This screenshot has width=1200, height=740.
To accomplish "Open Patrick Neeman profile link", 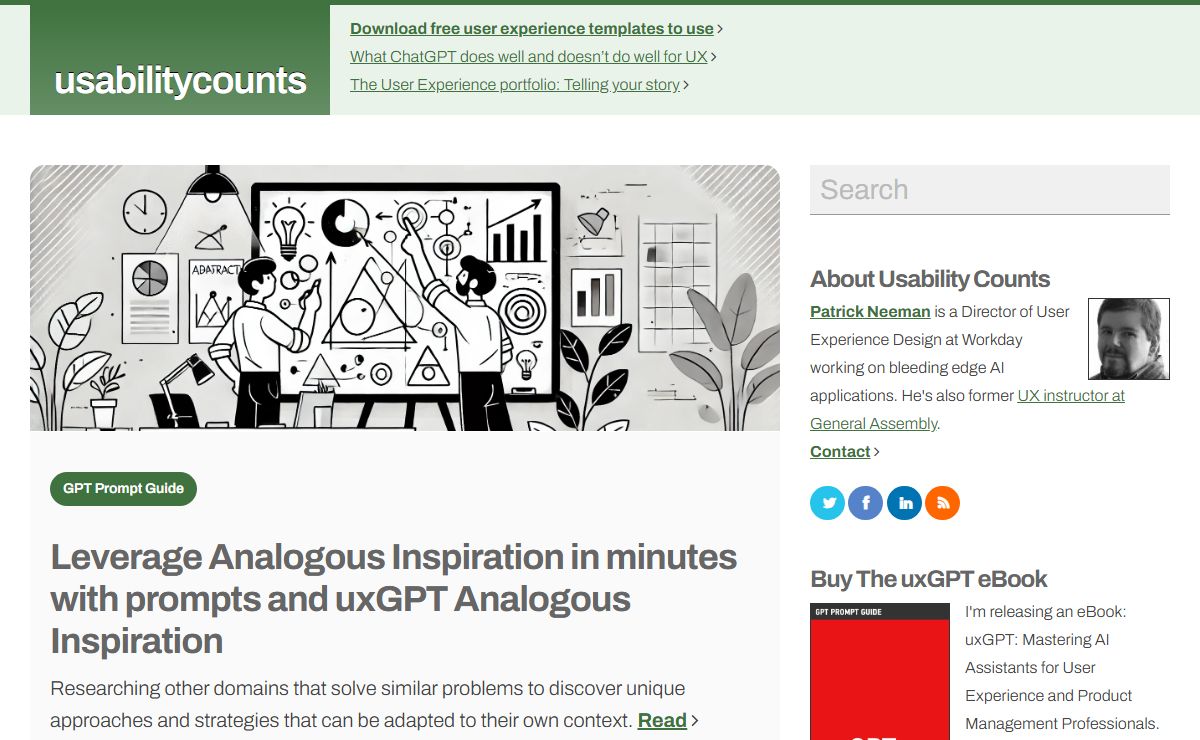I will (870, 312).
